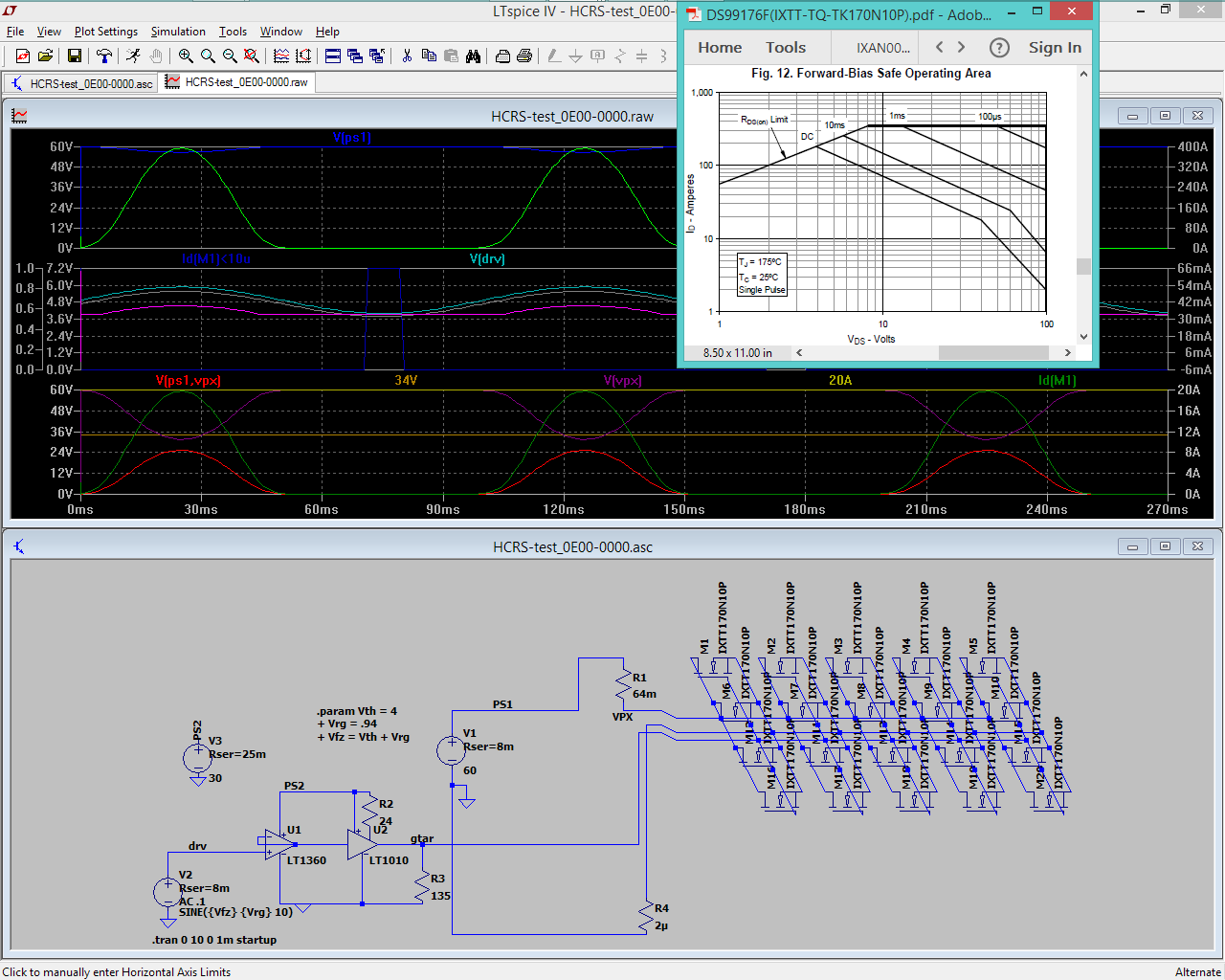
Task: Click the Id(M1)<10u trace label
Action: click(216, 259)
